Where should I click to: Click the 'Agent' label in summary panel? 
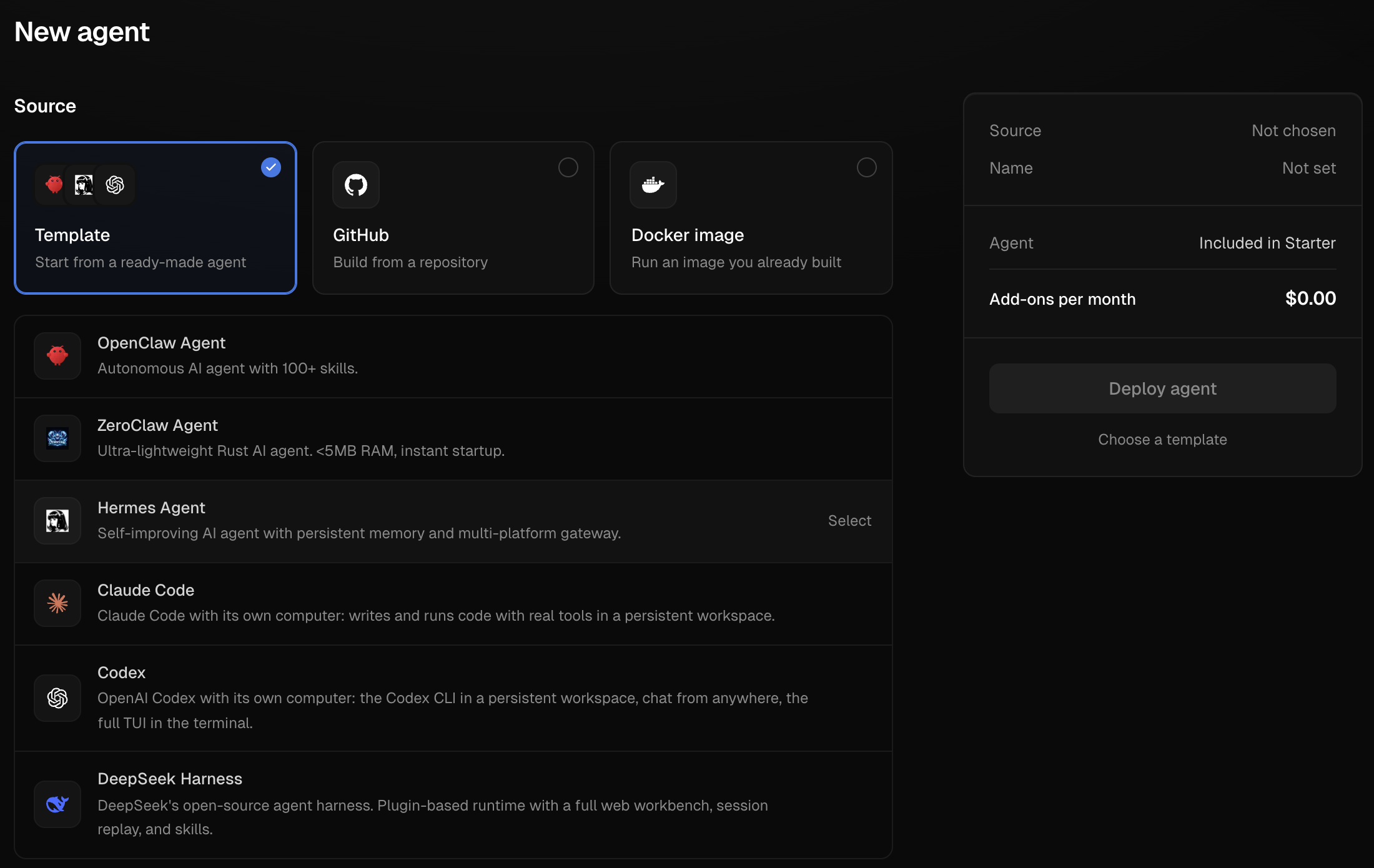click(1011, 243)
